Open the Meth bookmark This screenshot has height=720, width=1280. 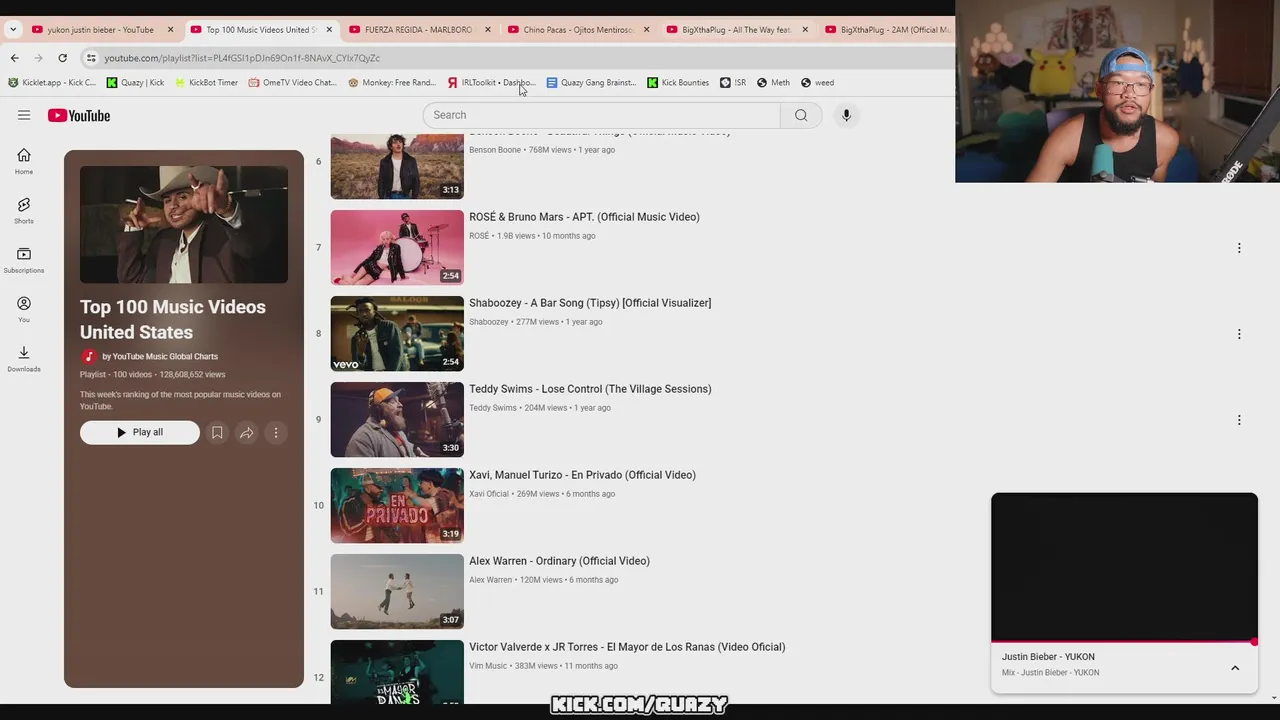click(773, 83)
